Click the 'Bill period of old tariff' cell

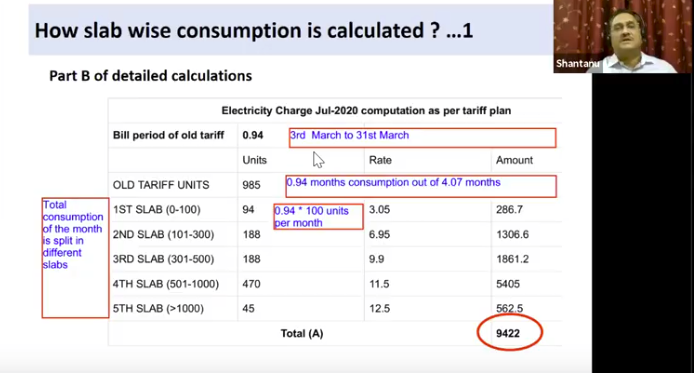click(168, 135)
